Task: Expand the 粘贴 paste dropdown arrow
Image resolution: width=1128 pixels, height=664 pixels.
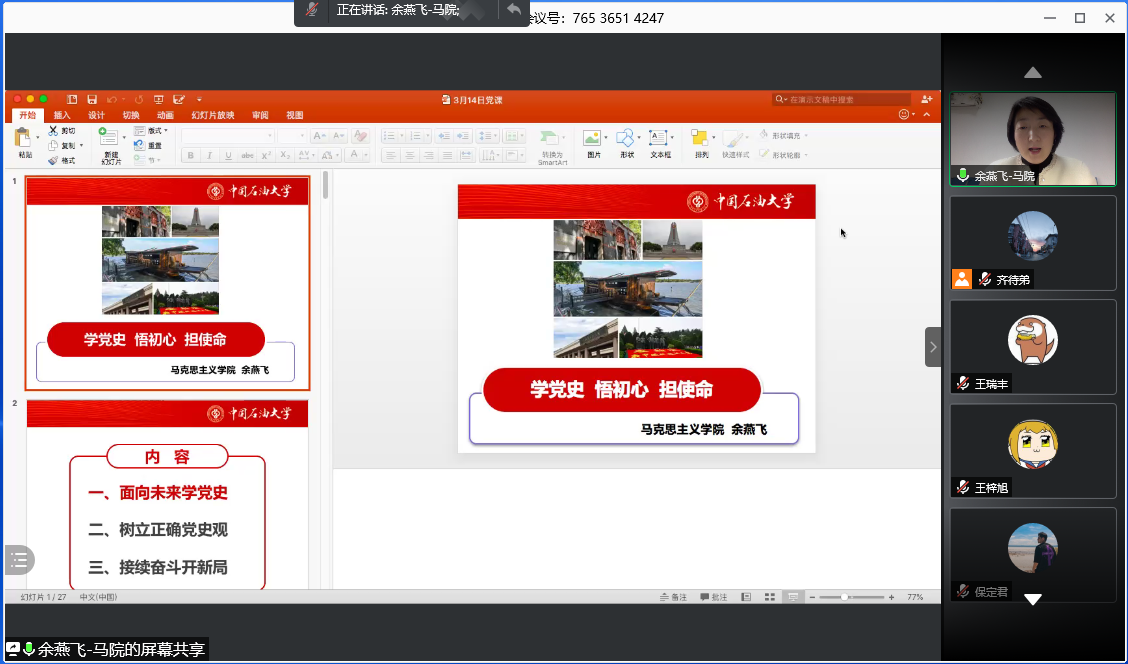Action: (x=37, y=136)
